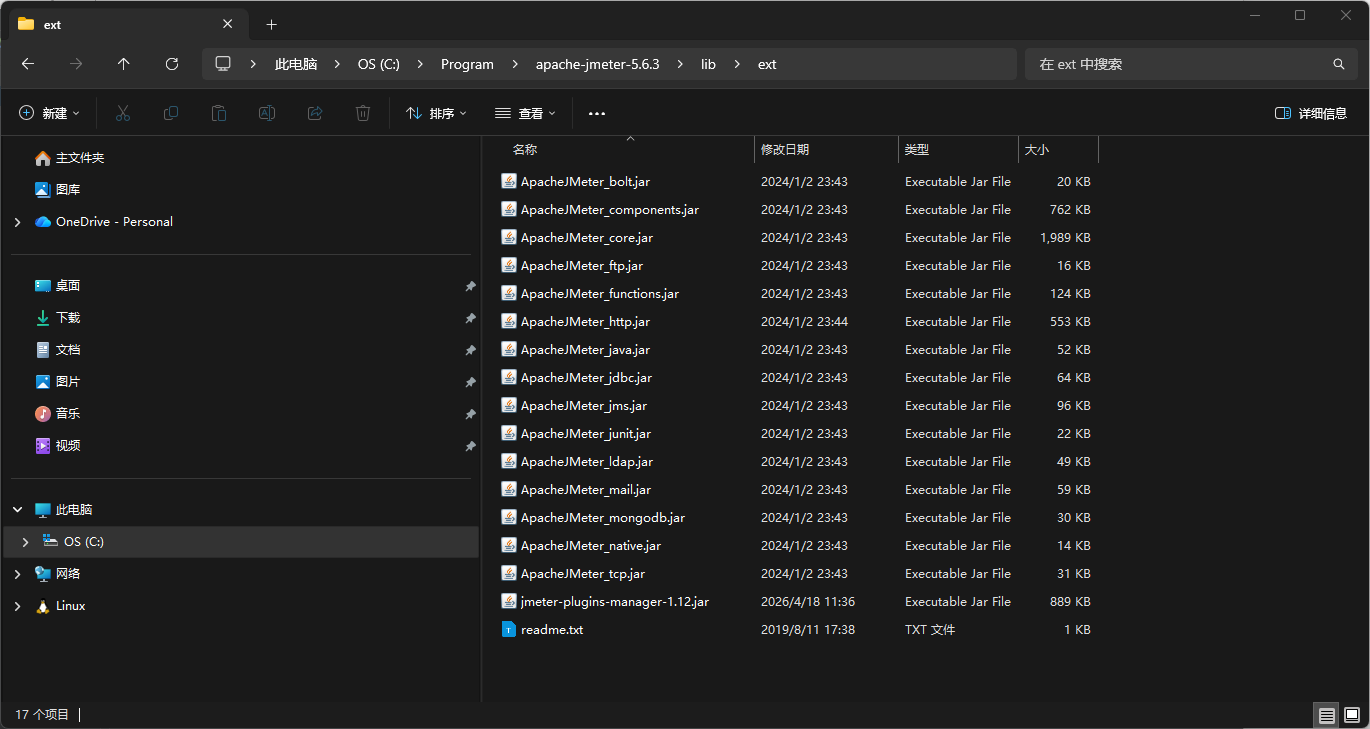Open 图片 in the sidebar
This screenshot has width=1370, height=729.
[x=68, y=382]
